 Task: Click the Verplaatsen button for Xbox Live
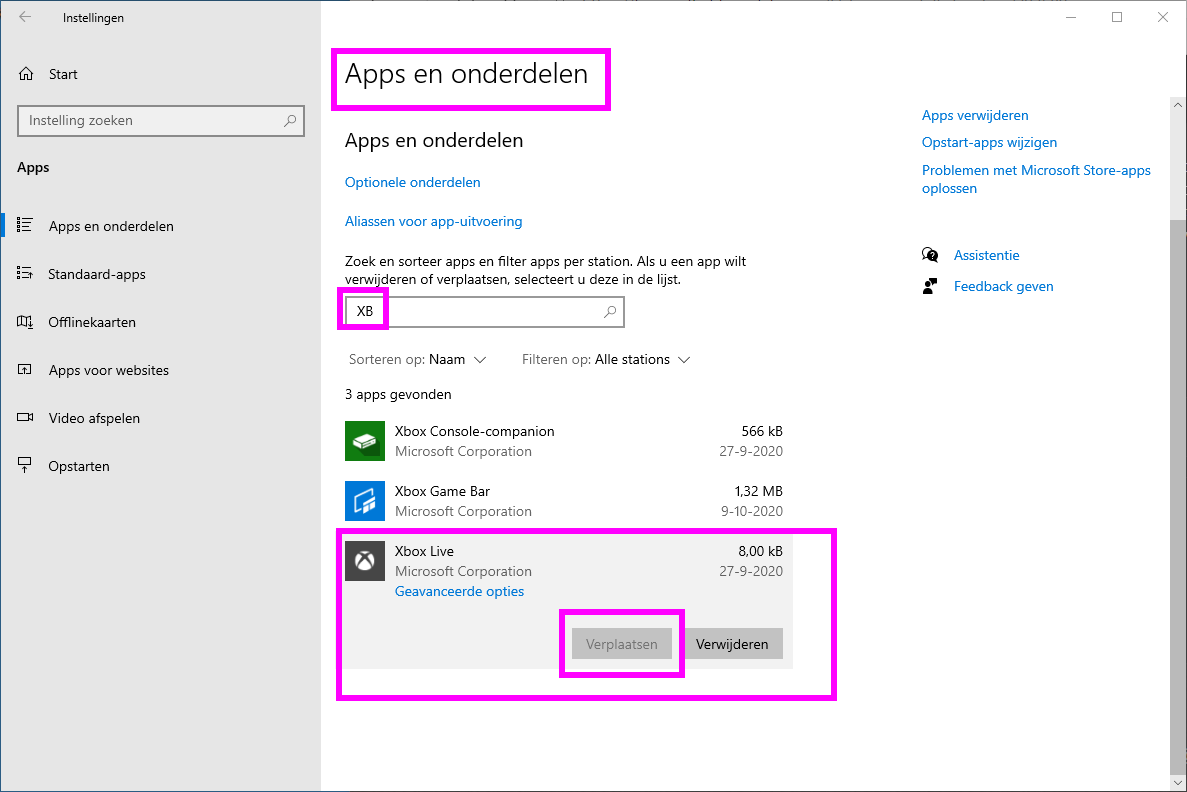(622, 644)
